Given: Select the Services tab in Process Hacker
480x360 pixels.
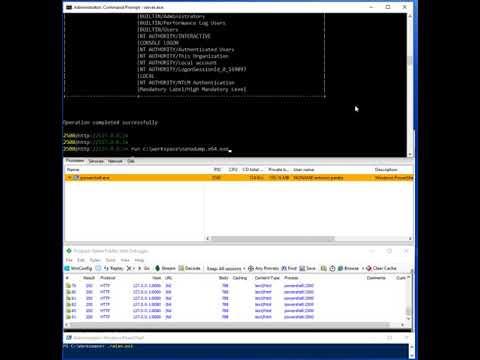Looking at the screenshot, I should (x=96, y=161).
